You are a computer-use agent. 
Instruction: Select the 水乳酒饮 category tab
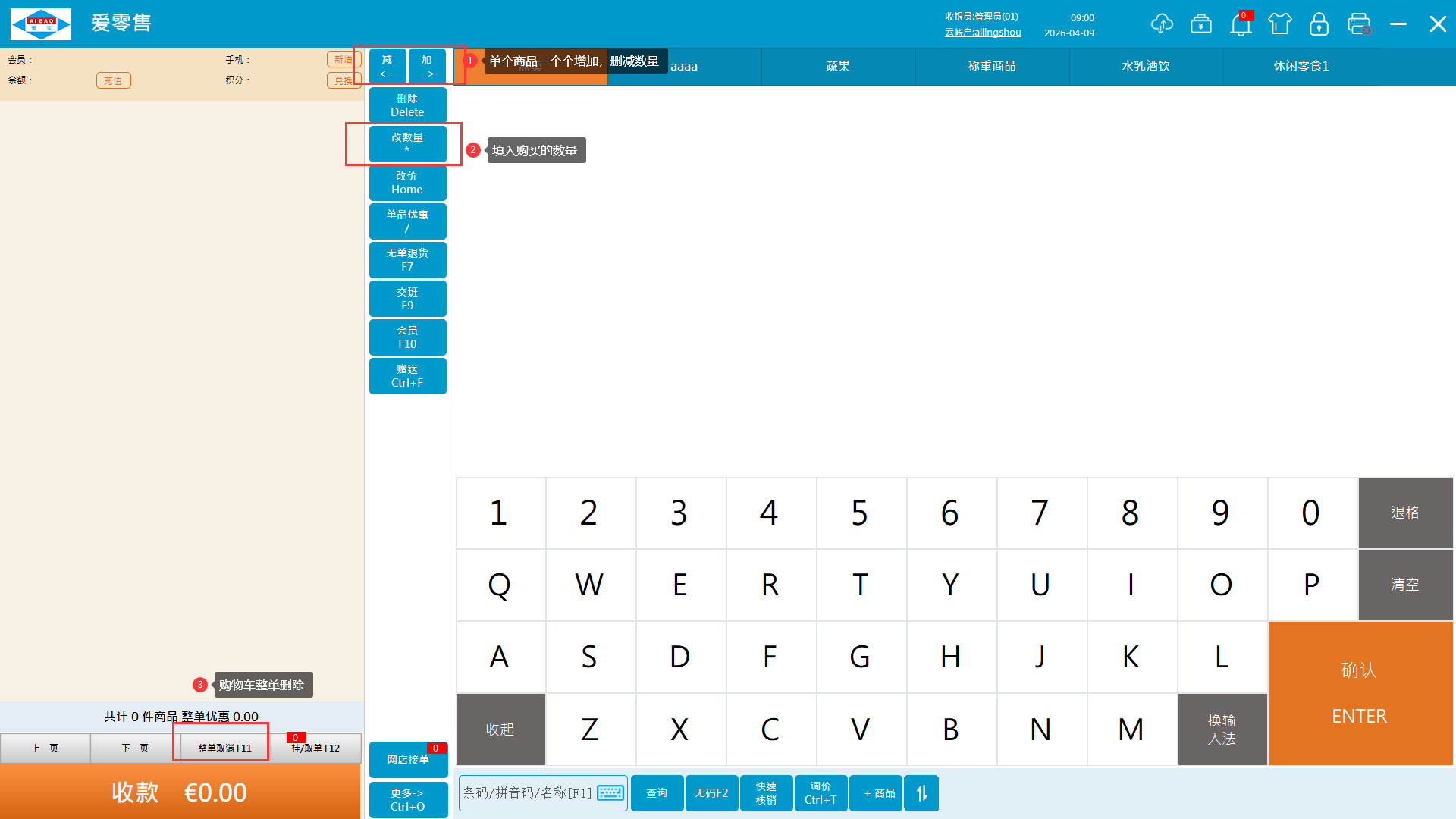click(x=1146, y=67)
